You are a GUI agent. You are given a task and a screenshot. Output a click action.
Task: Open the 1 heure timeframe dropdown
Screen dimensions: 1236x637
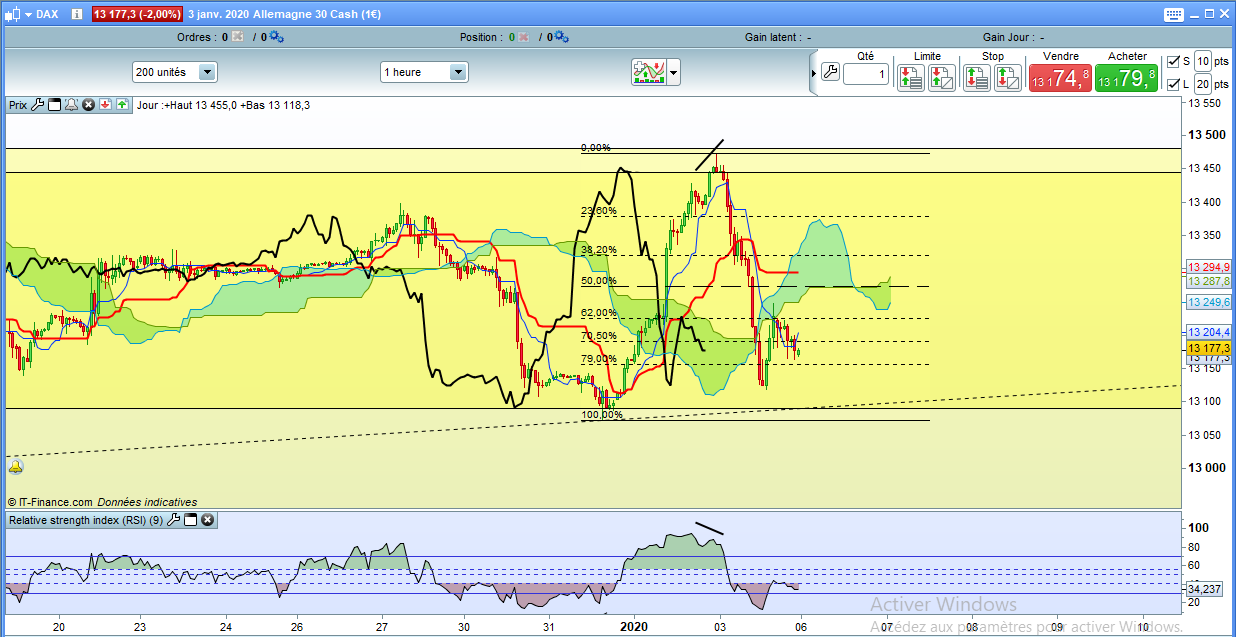(424, 72)
